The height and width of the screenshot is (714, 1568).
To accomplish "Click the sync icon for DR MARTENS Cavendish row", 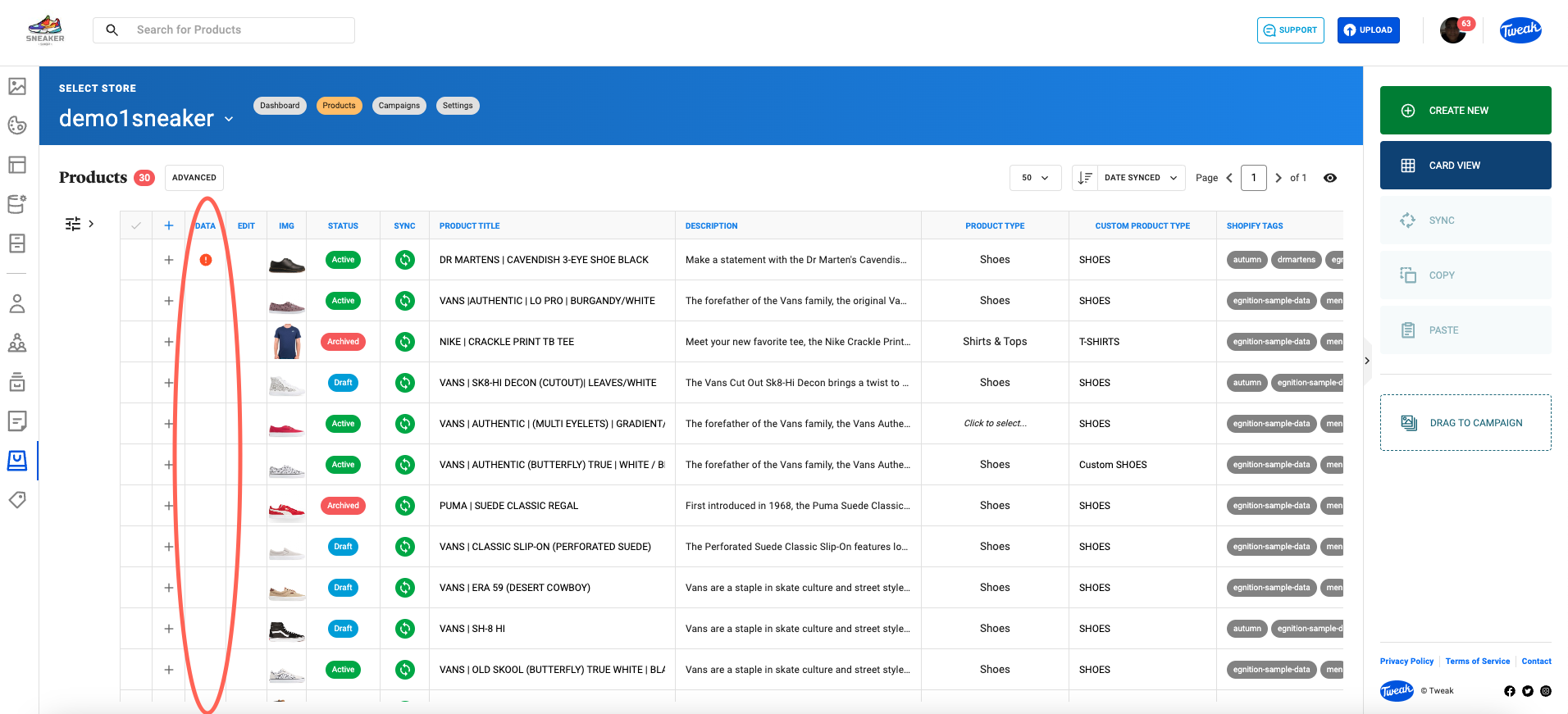I will click(405, 260).
